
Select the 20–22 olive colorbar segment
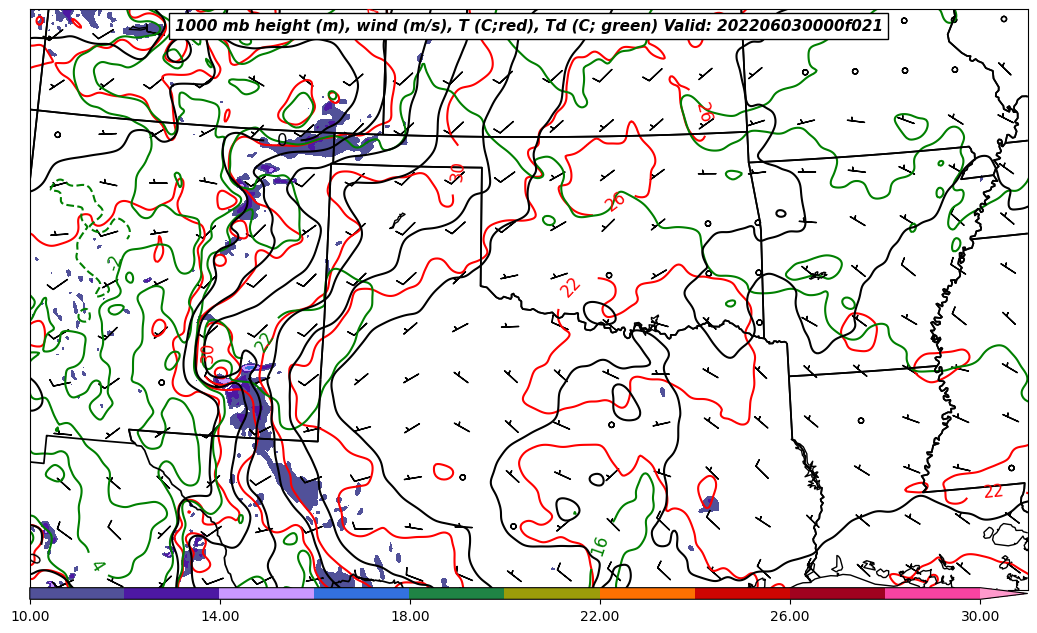tap(552, 593)
